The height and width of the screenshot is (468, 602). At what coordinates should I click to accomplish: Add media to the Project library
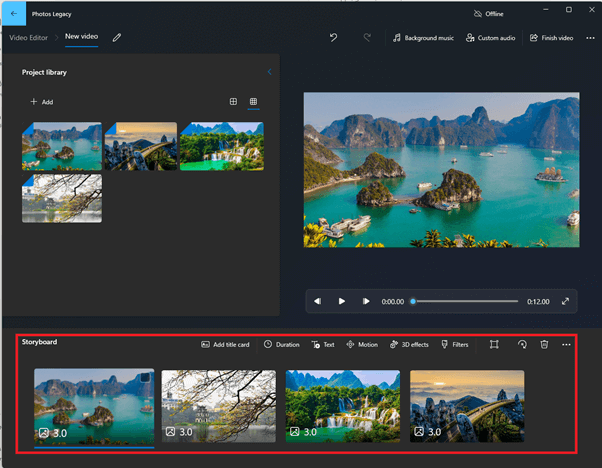(41, 102)
